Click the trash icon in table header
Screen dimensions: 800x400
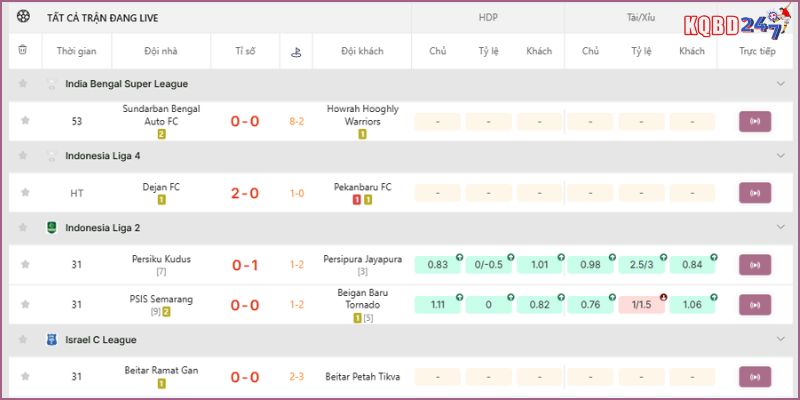pos(23,50)
